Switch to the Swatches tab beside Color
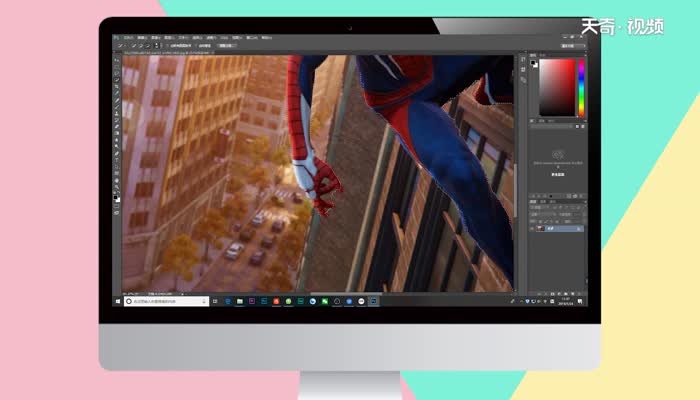Viewport: 700px width, 400px height. 542,55
